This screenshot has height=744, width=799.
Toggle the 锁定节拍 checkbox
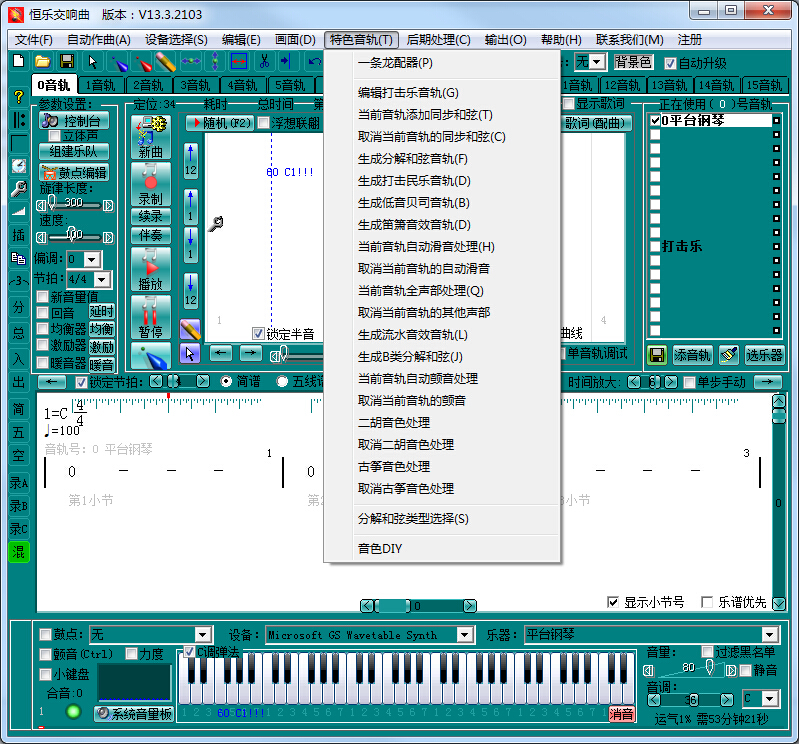[81, 382]
